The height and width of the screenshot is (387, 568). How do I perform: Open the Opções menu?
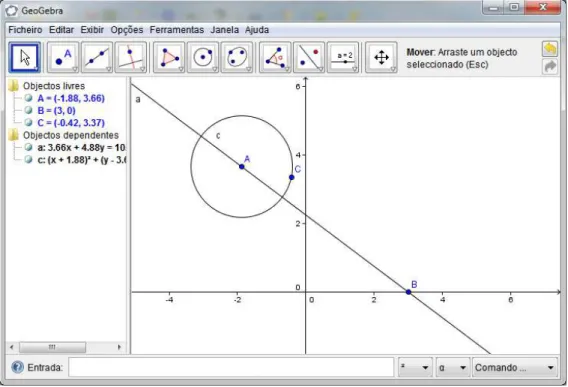127,30
